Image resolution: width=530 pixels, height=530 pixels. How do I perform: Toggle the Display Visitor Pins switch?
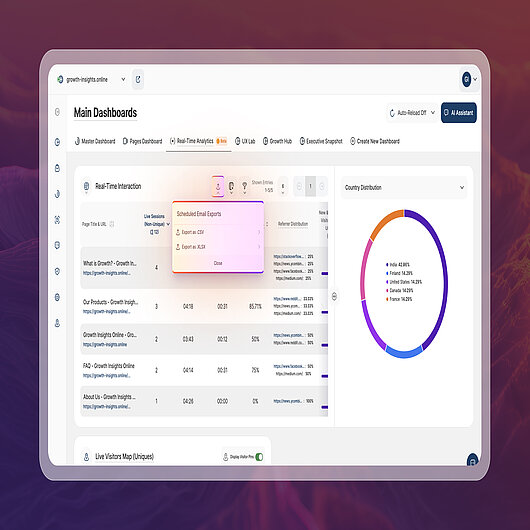pos(259,457)
